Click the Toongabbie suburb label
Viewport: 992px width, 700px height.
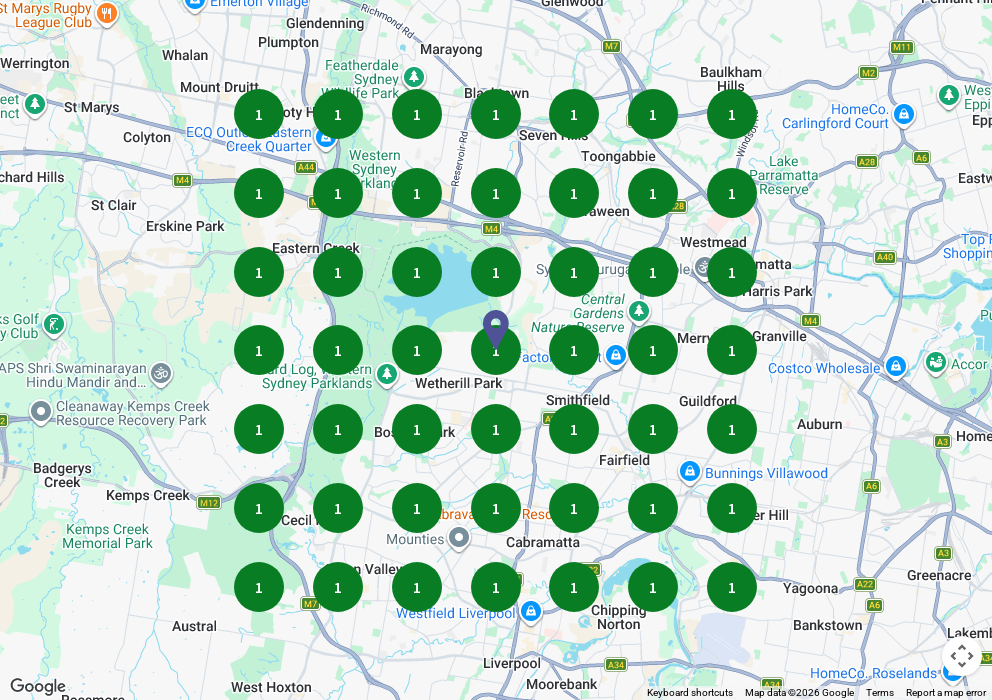[618, 156]
